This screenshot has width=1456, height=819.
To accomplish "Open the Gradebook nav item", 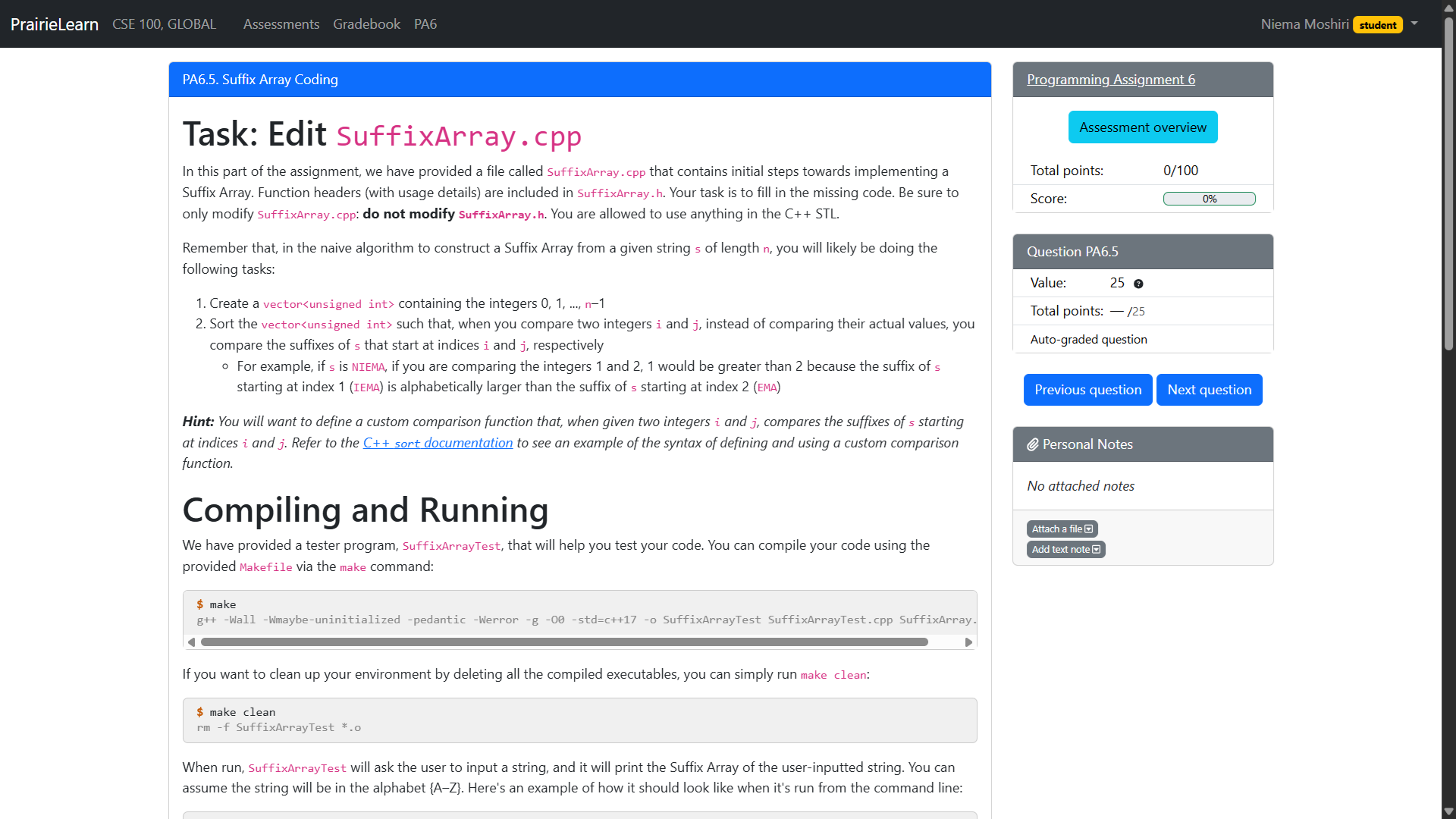I will pos(366,24).
